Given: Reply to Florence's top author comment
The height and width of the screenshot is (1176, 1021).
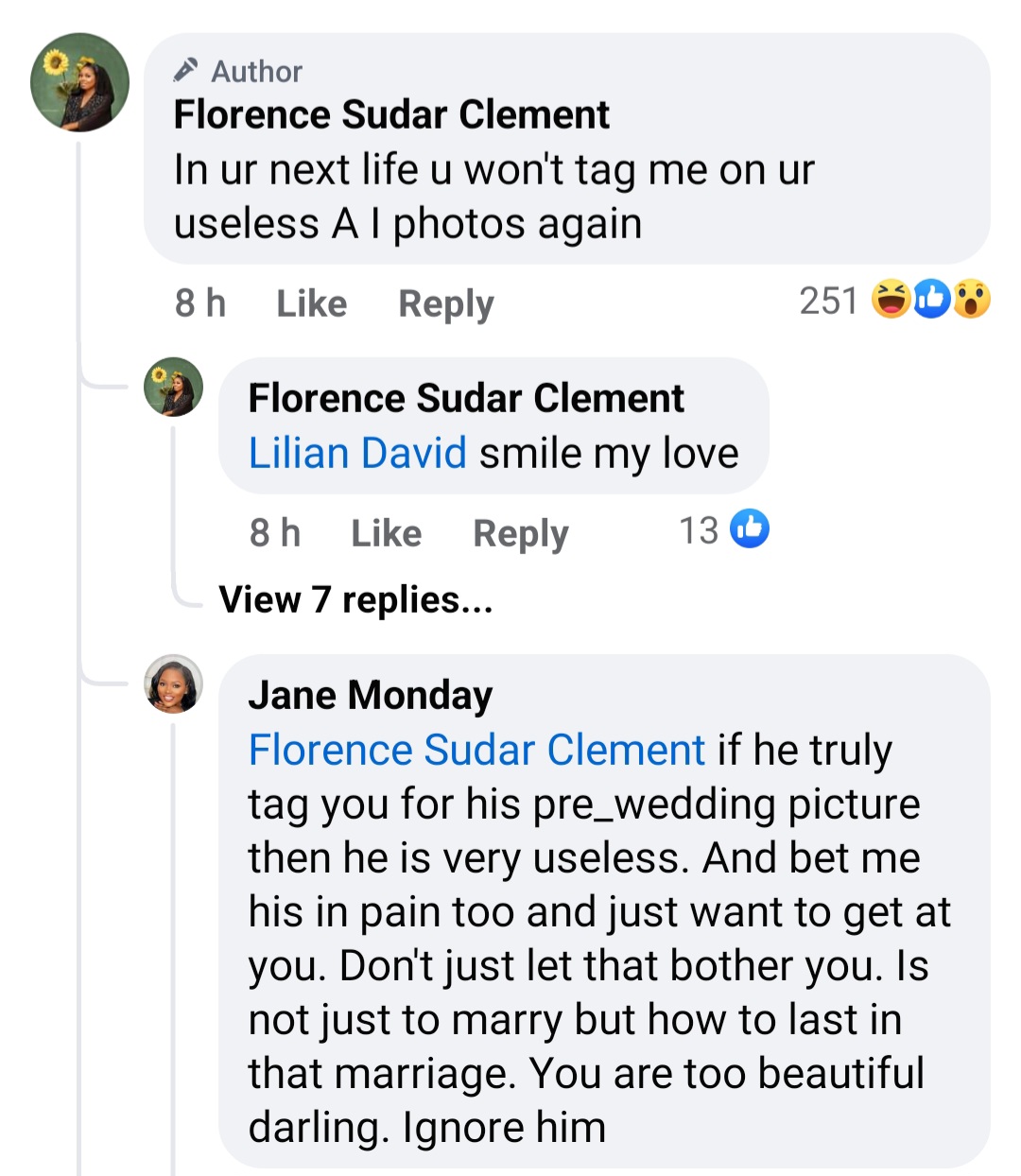Looking at the screenshot, I should coord(445,303).
